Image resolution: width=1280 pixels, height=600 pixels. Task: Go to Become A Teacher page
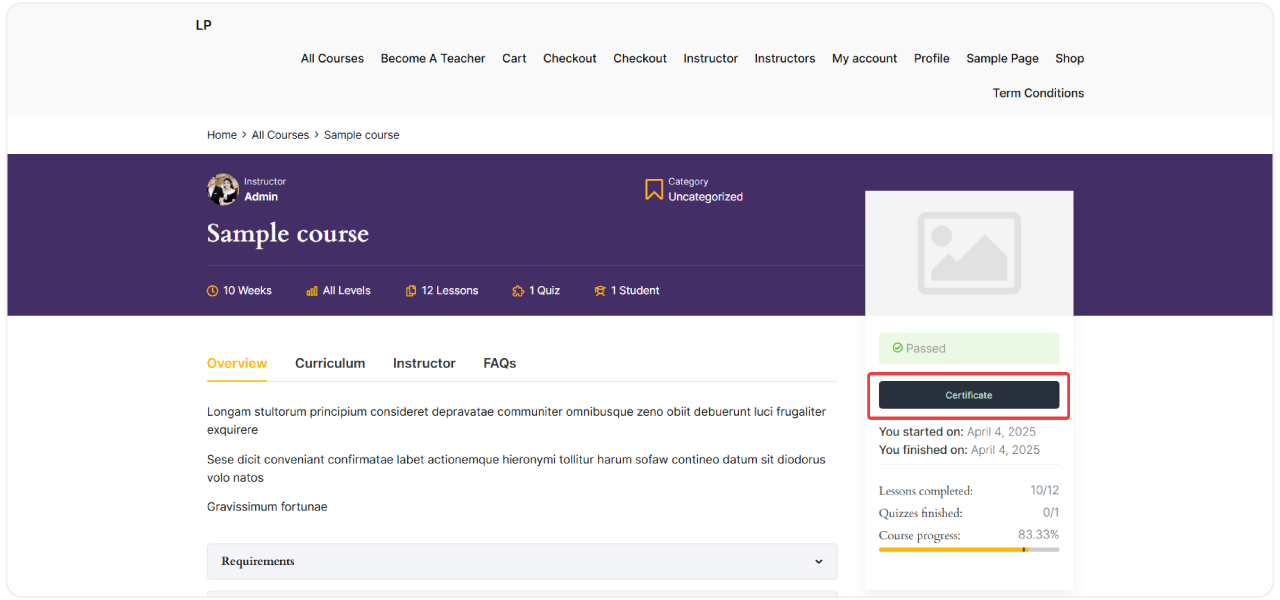(432, 58)
